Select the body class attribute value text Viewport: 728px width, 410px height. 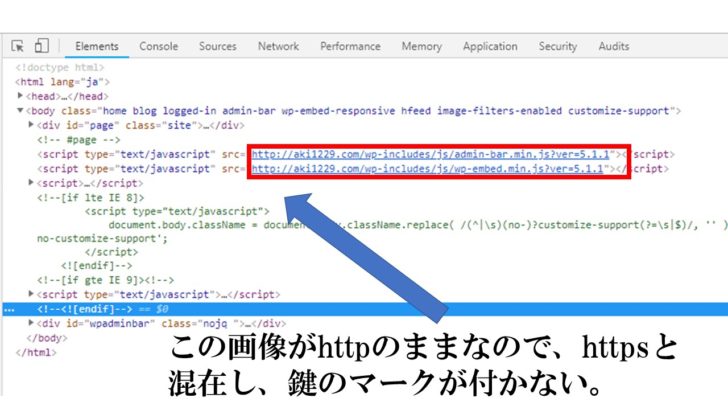[386, 111]
